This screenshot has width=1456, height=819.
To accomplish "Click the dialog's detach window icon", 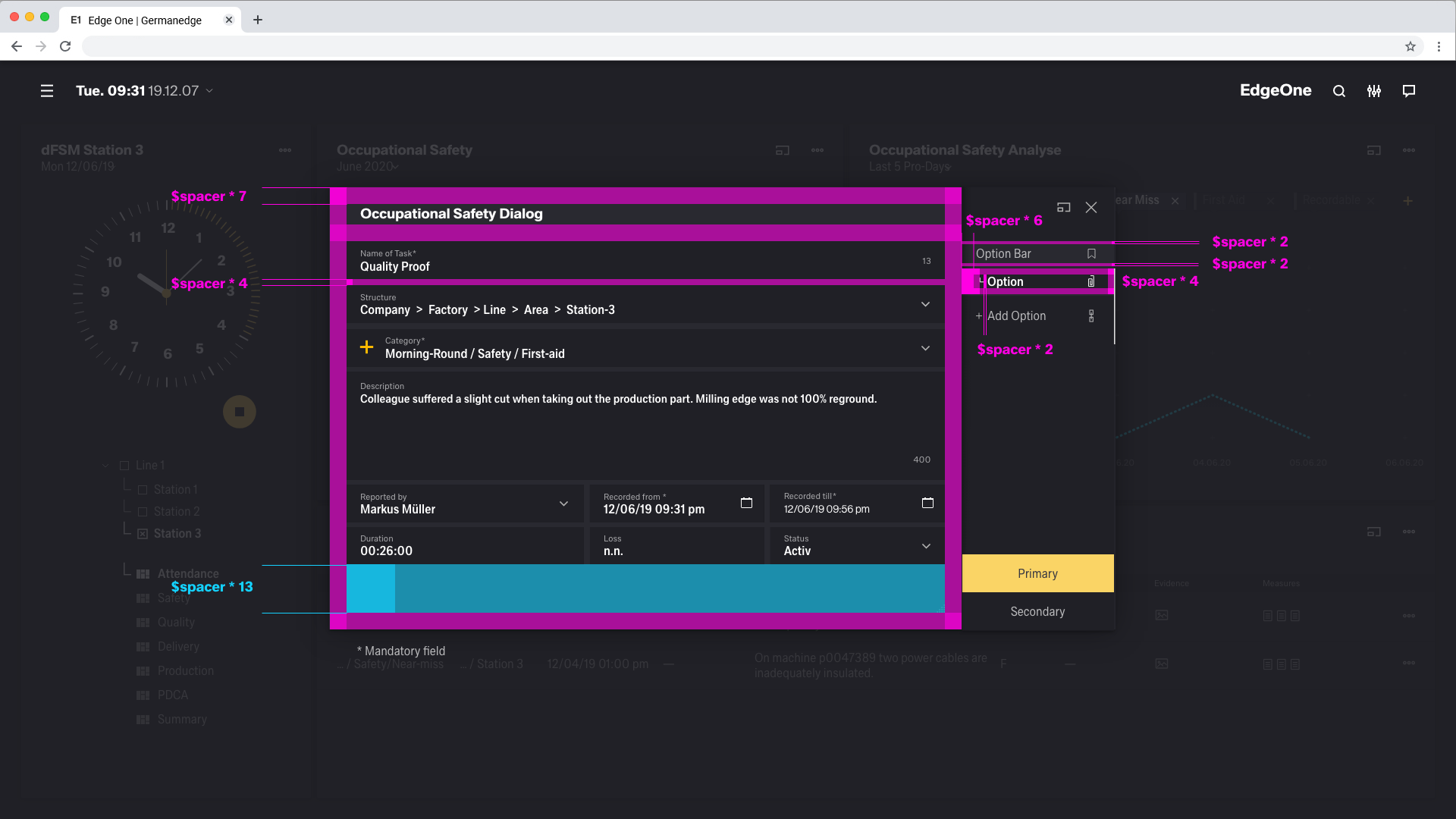I will (x=1063, y=207).
